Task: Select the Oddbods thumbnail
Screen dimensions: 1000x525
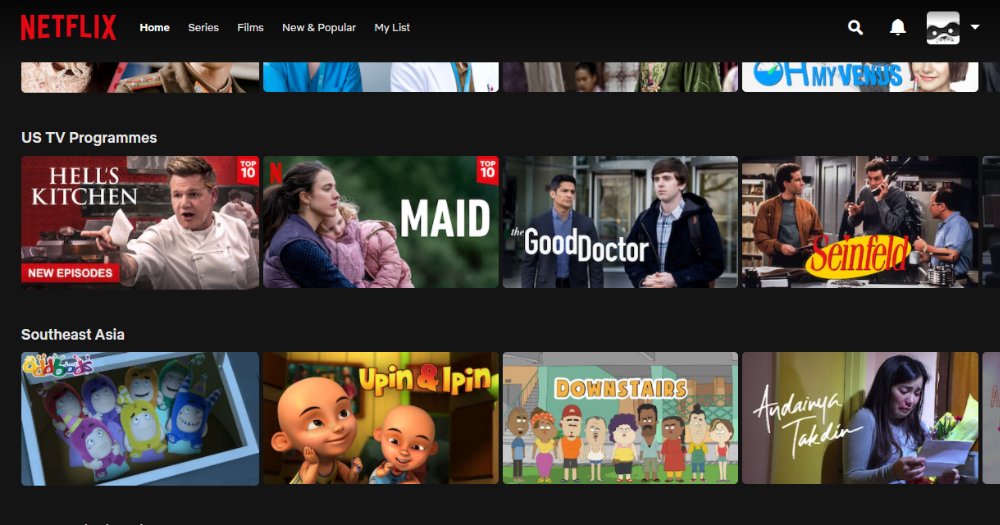Action: point(140,418)
